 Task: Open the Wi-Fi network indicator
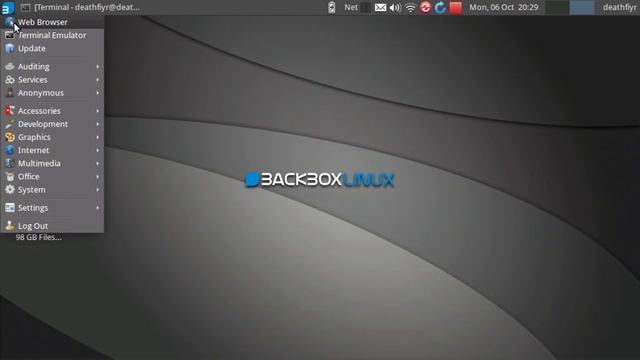click(410, 7)
